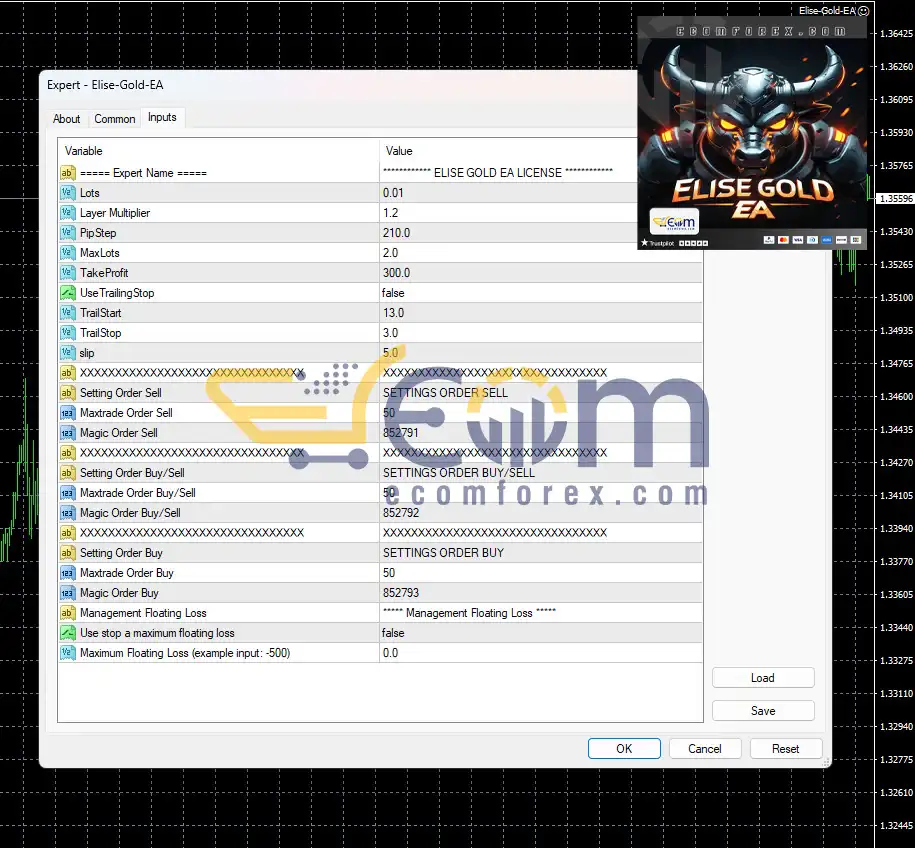This screenshot has height=848, width=915.
Task: Toggle the UseTrailingStop false value
Action: click(x=540, y=292)
